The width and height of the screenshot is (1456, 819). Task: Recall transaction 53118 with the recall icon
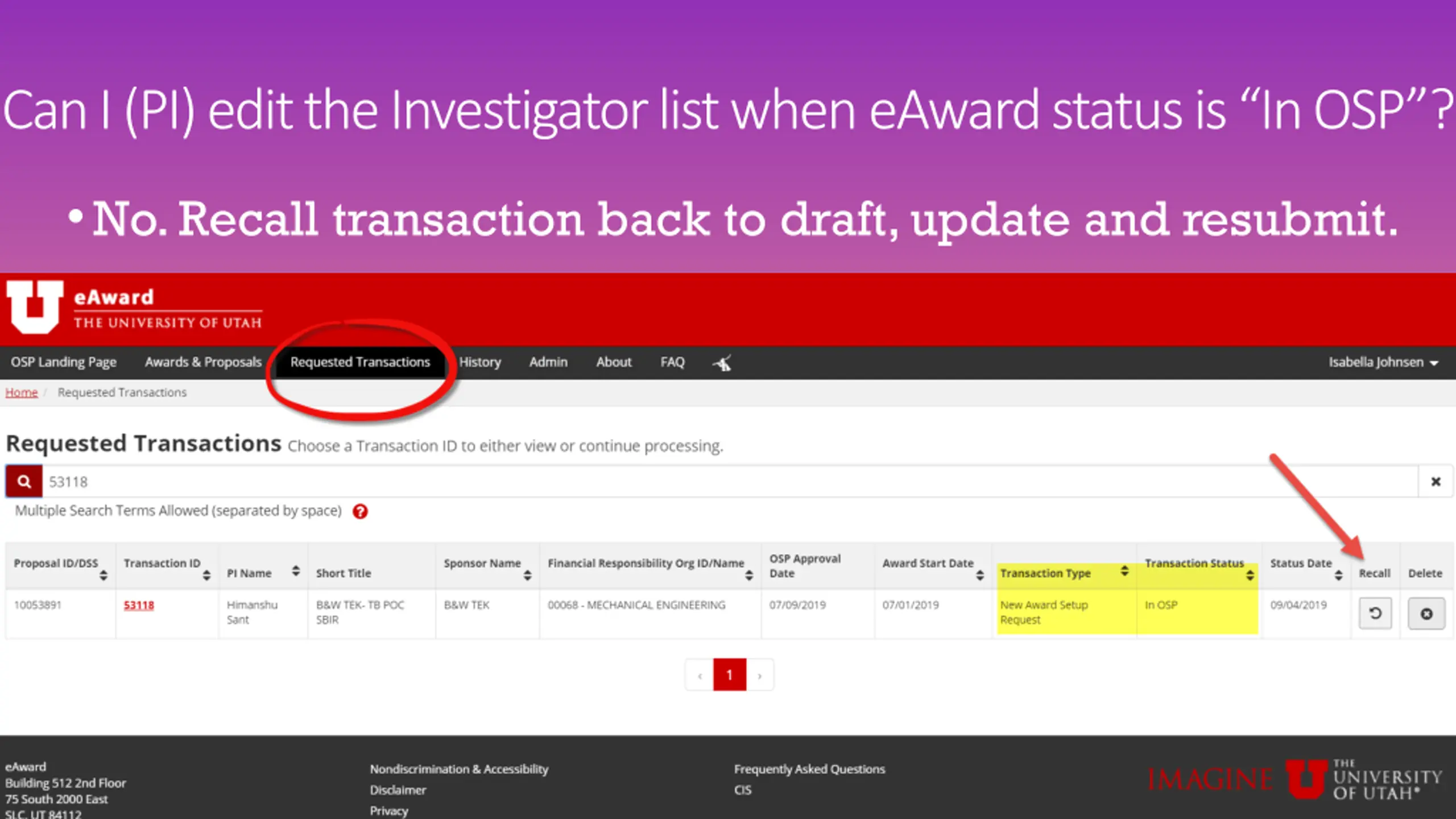point(1375,613)
